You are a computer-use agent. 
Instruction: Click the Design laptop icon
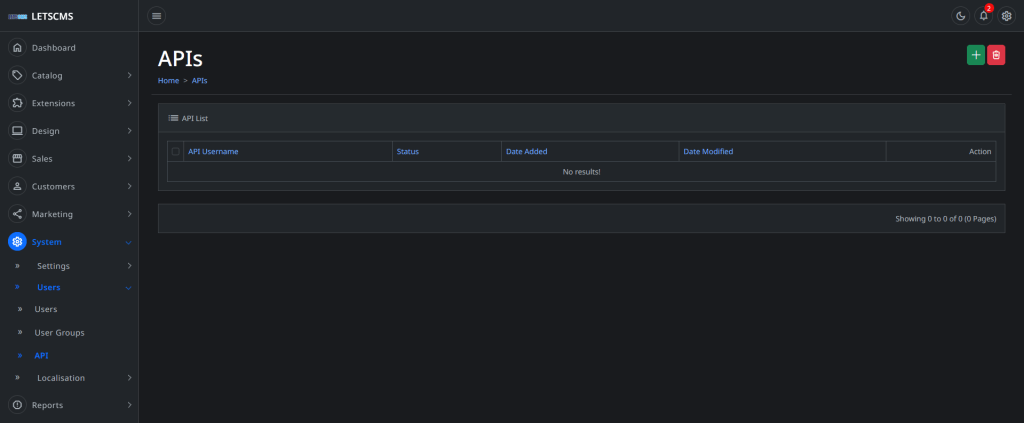point(17,131)
